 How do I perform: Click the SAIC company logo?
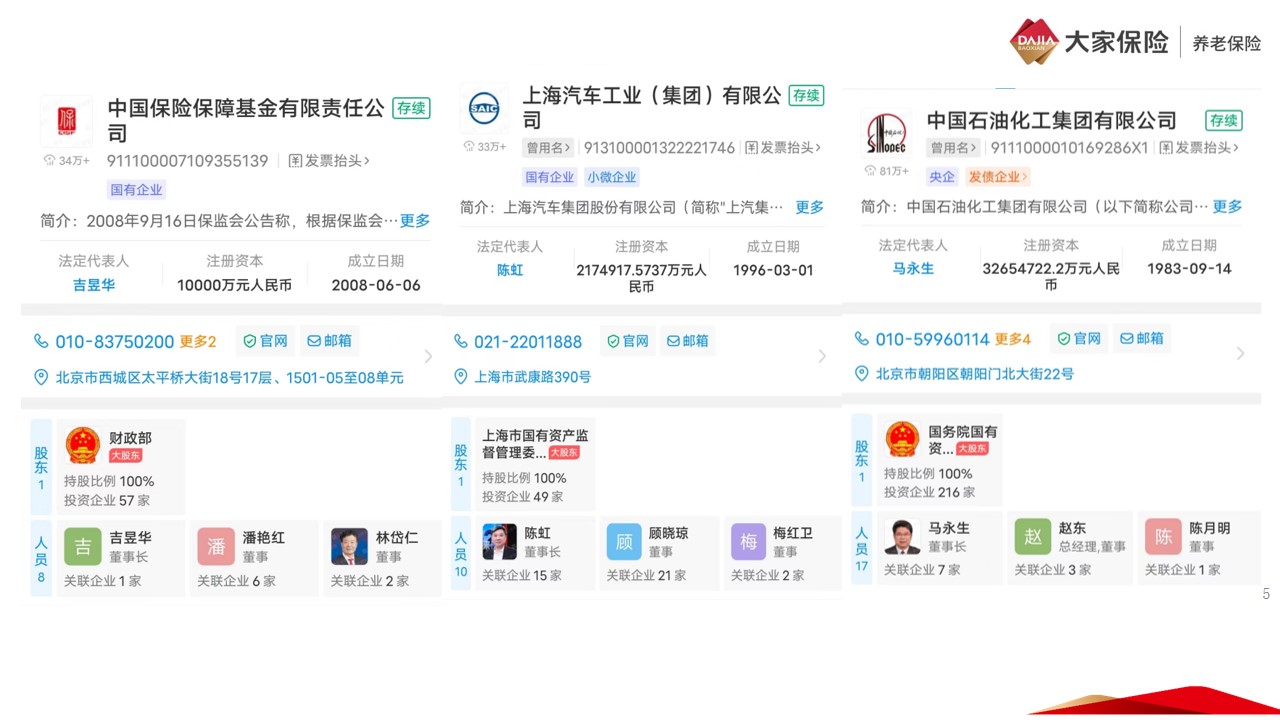(484, 108)
